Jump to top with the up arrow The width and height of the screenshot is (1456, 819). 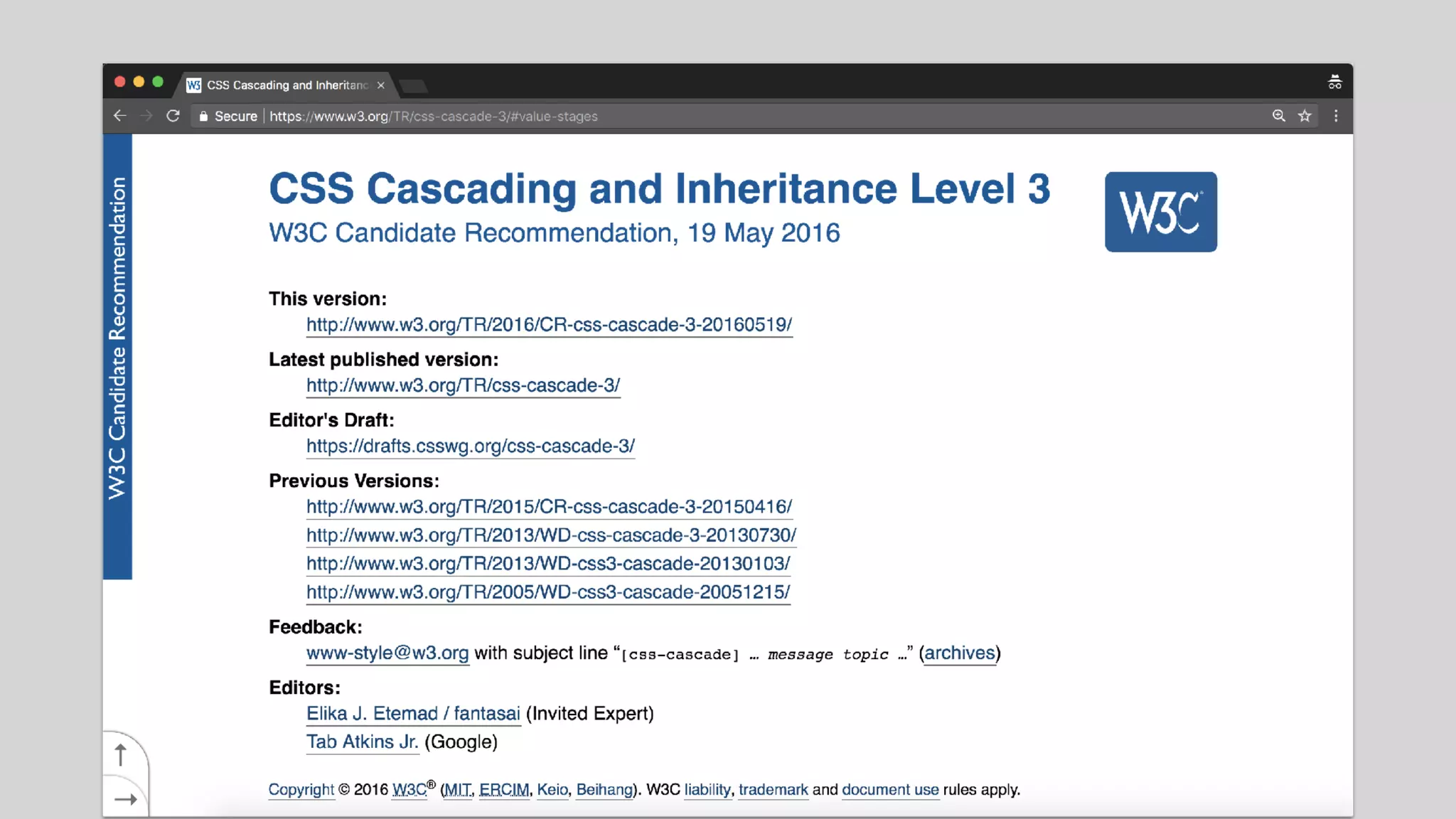(x=121, y=755)
